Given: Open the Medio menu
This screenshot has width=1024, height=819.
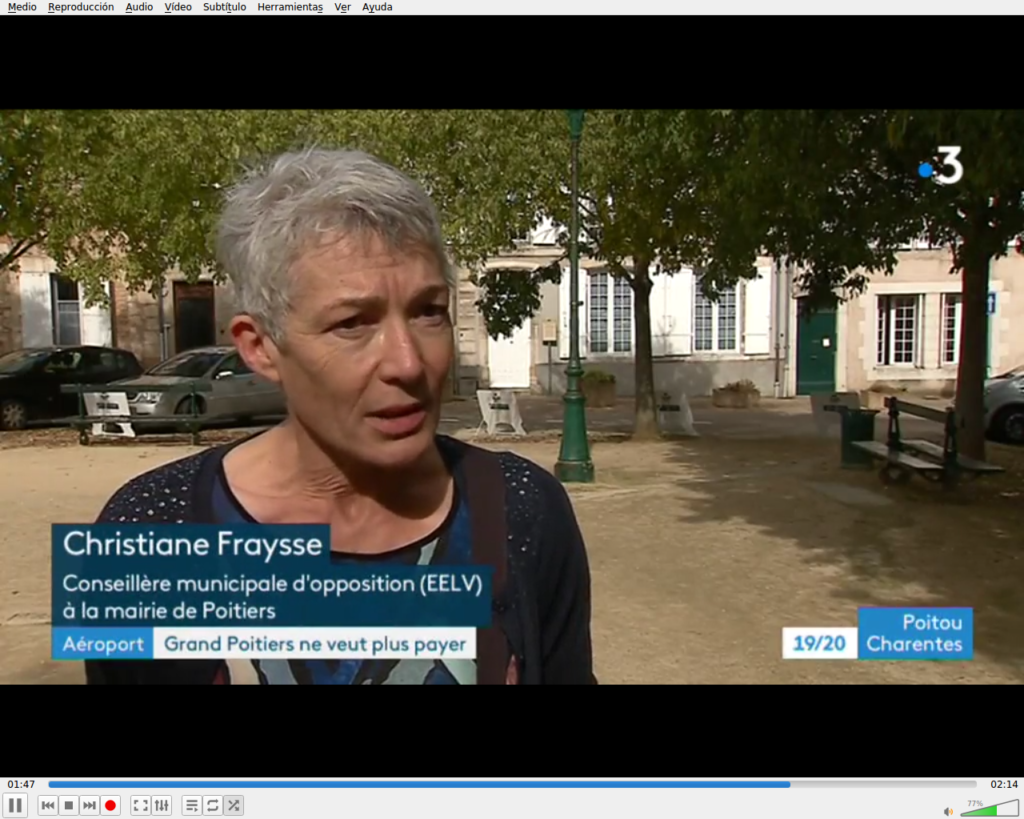Looking at the screenshot, I should coord(22,7).
